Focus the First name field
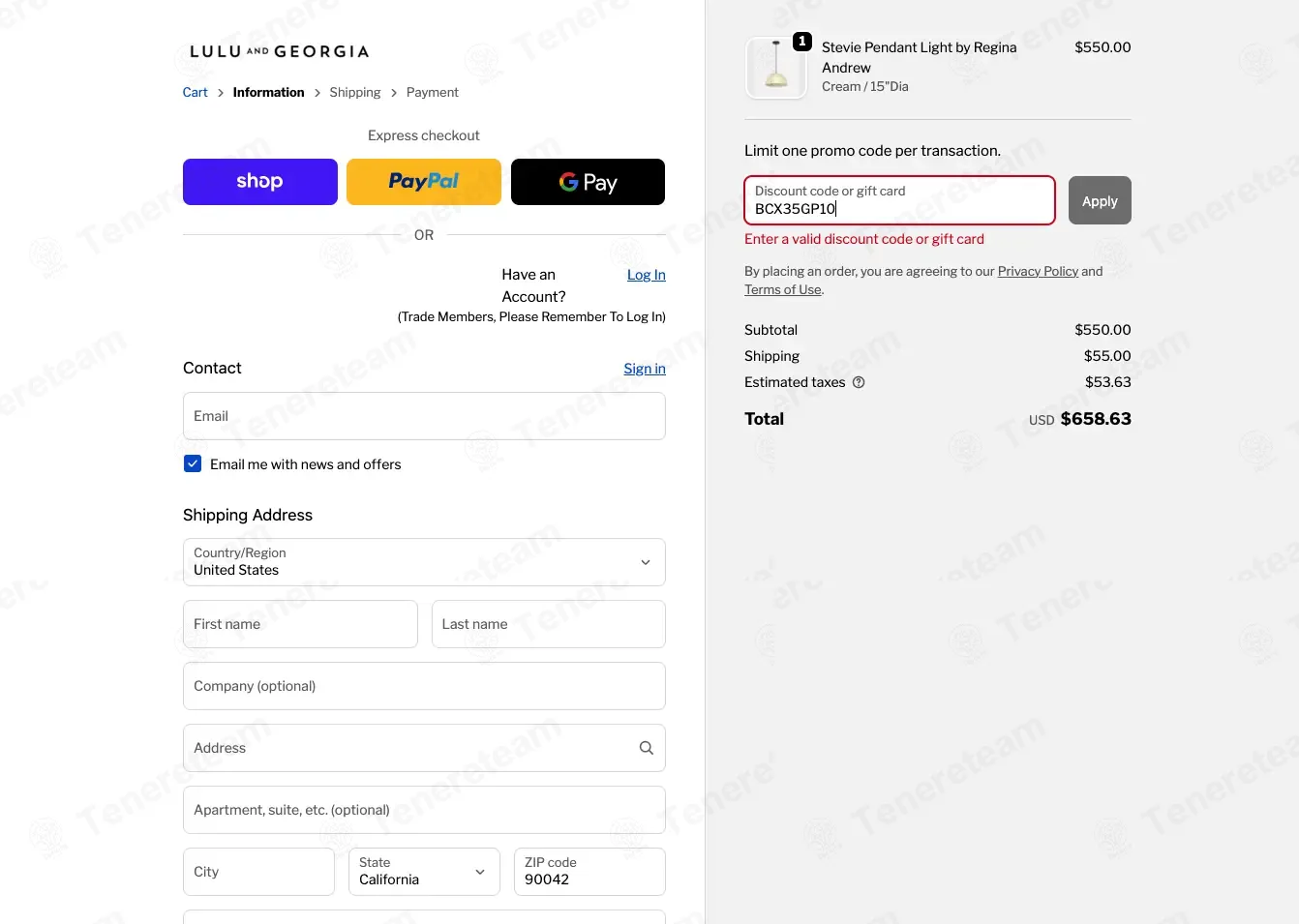 [x=300, y=624]
